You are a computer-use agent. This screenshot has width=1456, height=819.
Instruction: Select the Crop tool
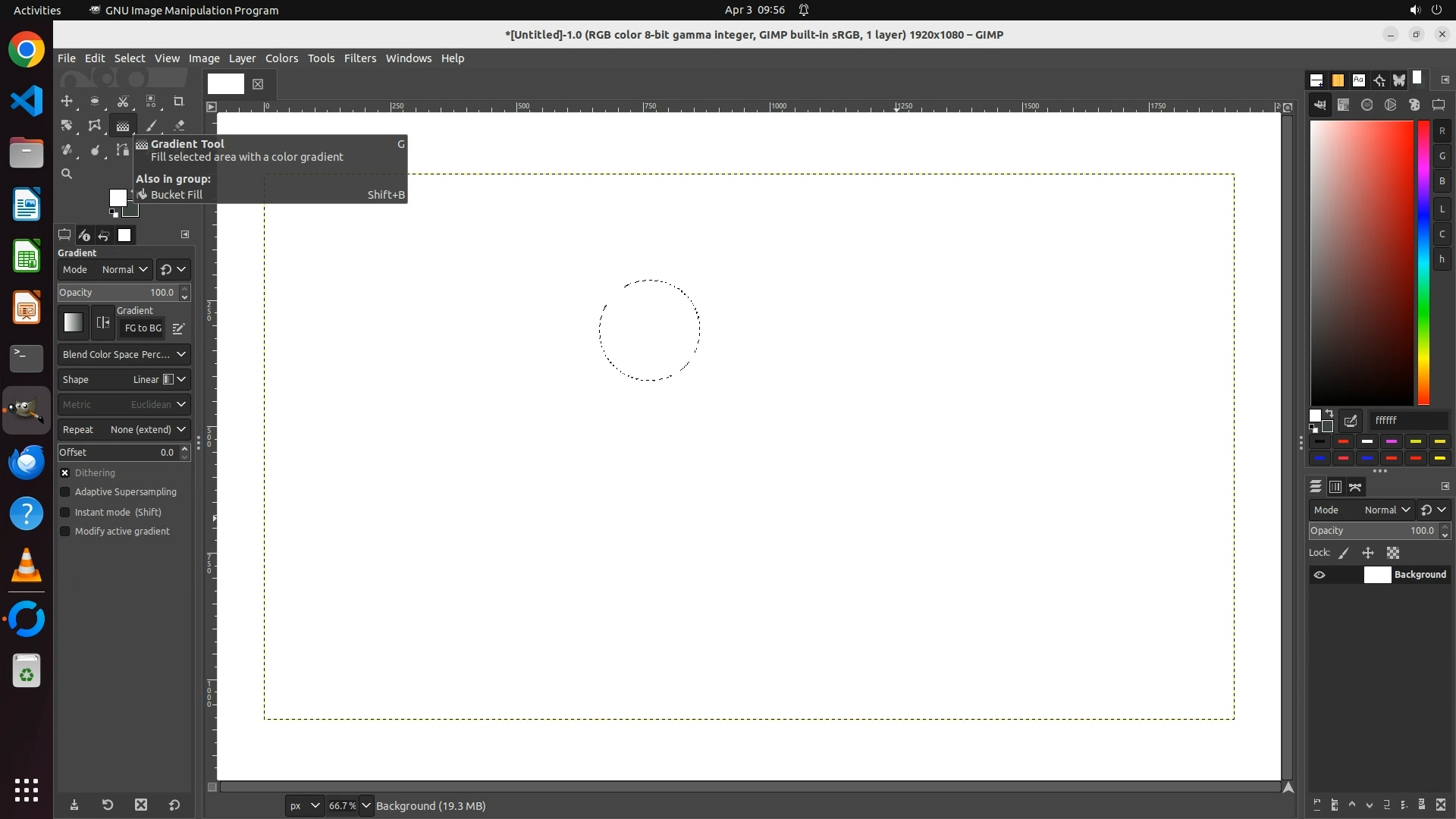(179, 101)
